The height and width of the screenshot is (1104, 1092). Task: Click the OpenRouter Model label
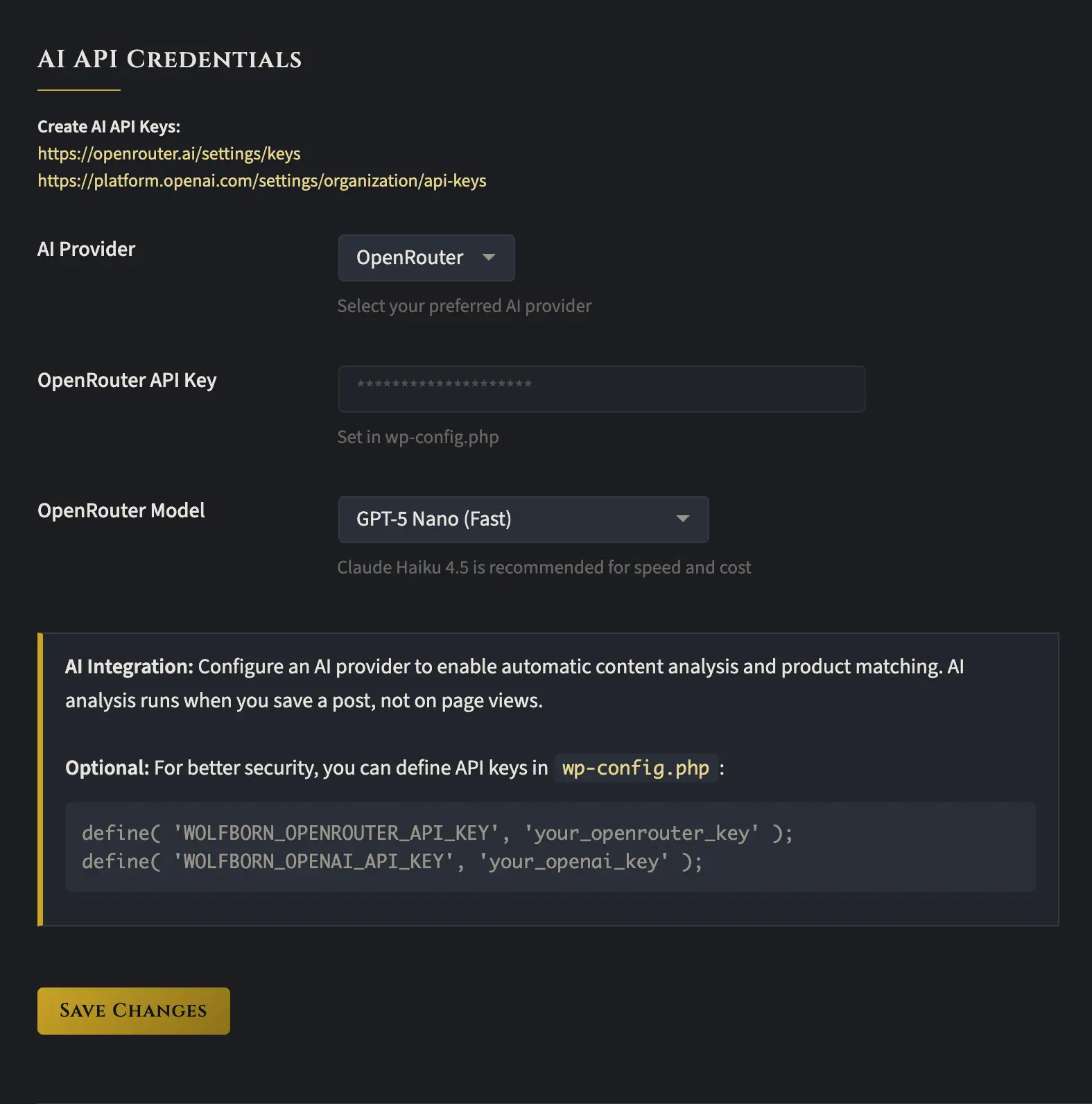click(121, 510)
